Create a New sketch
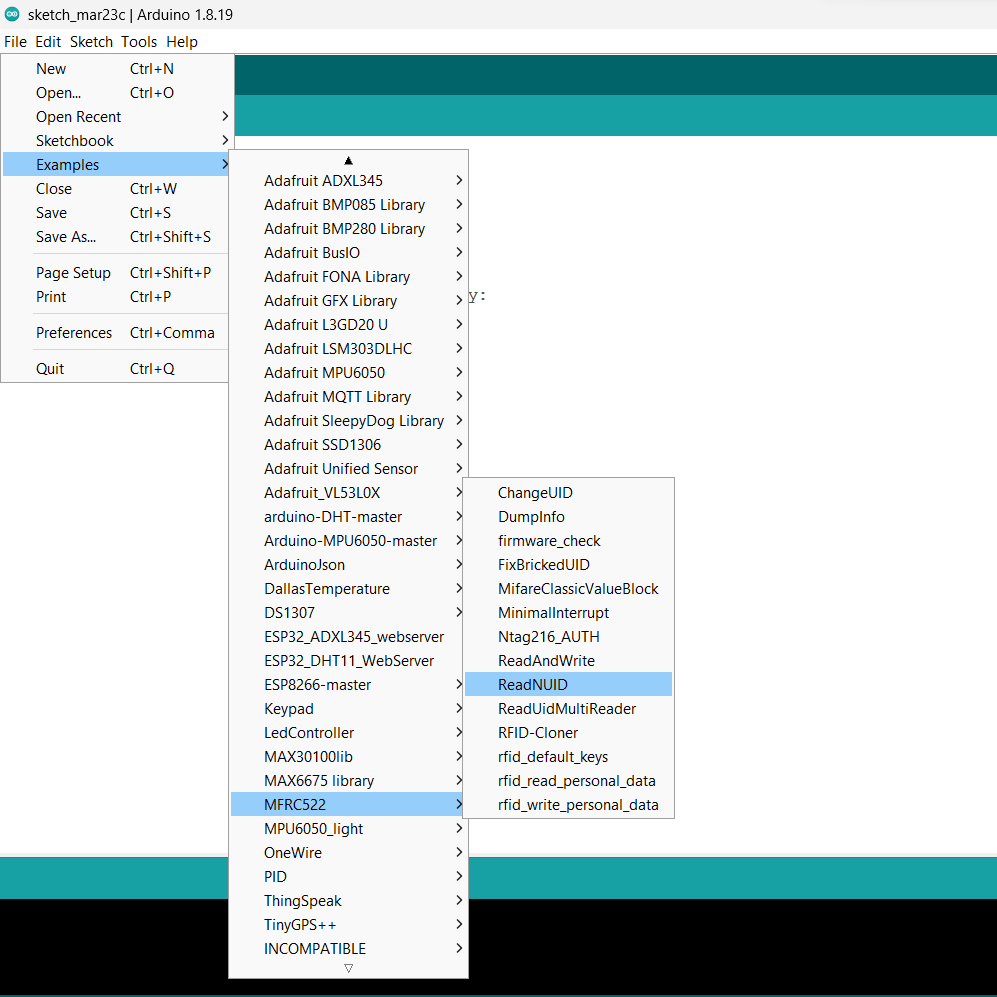Viewport: 997px width, 997px height. pyautogui.click(x=50, y=68)
